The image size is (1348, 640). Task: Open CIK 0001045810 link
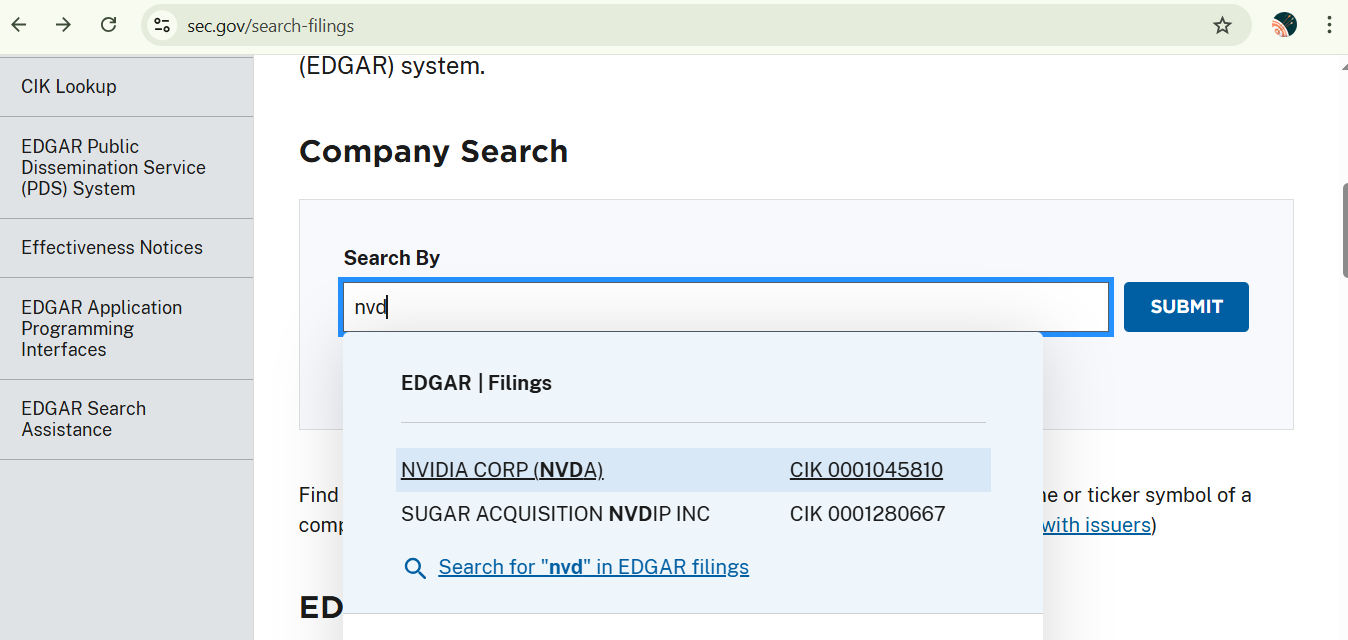pos(866,470)
